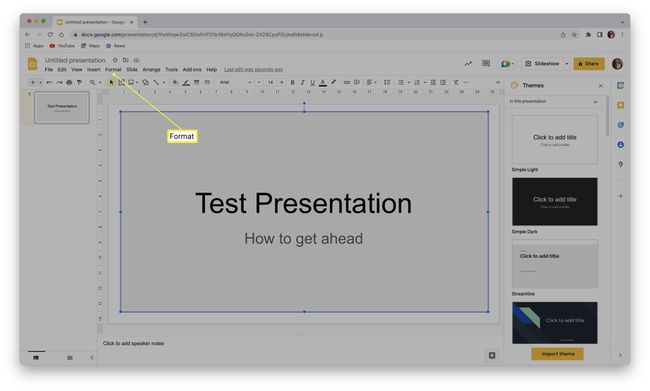This screenshot has width=650, height=391.
Task: Click the Highlight color marker icon
Action: point(333,83)
